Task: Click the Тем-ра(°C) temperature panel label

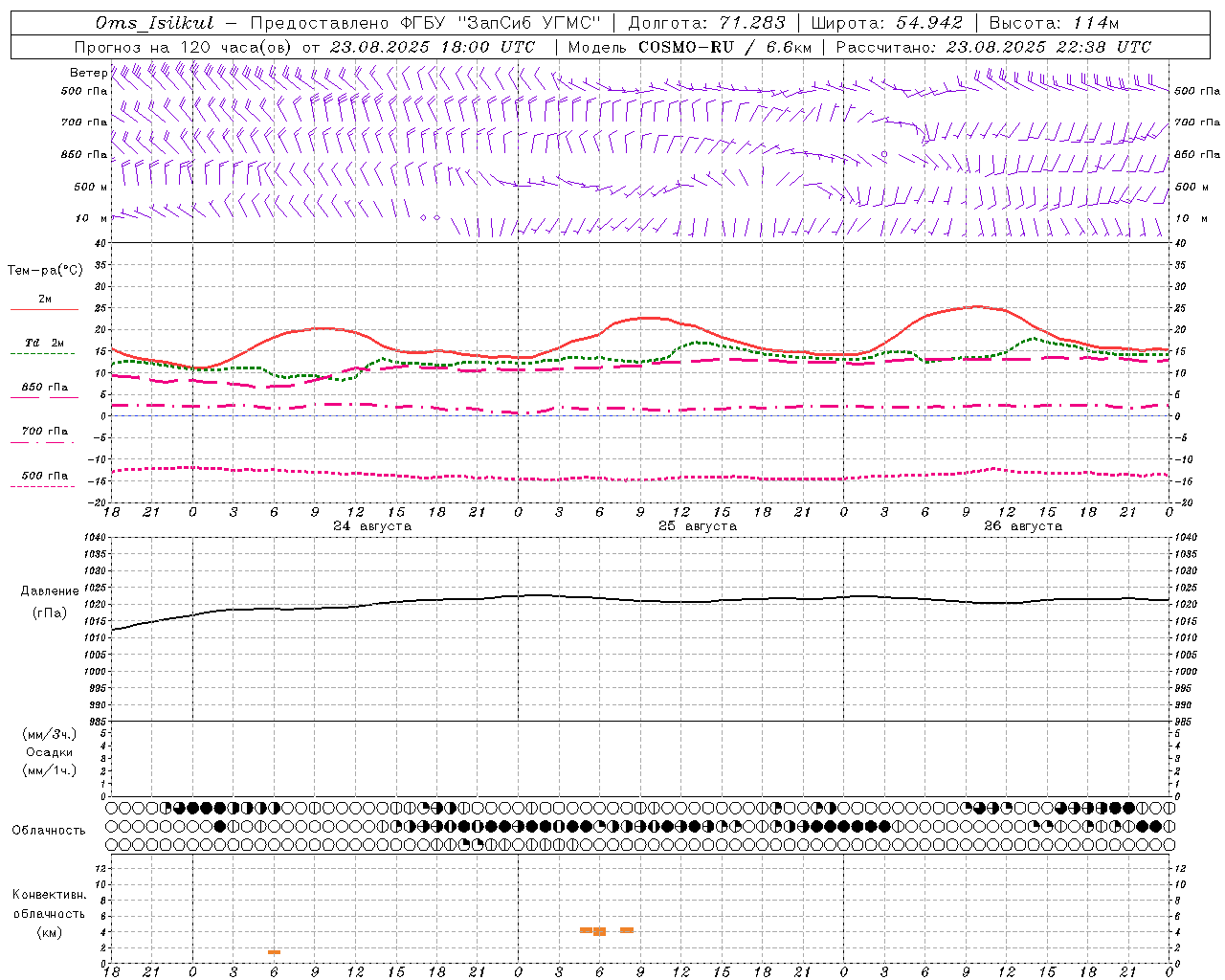Action: coord(45,271)
